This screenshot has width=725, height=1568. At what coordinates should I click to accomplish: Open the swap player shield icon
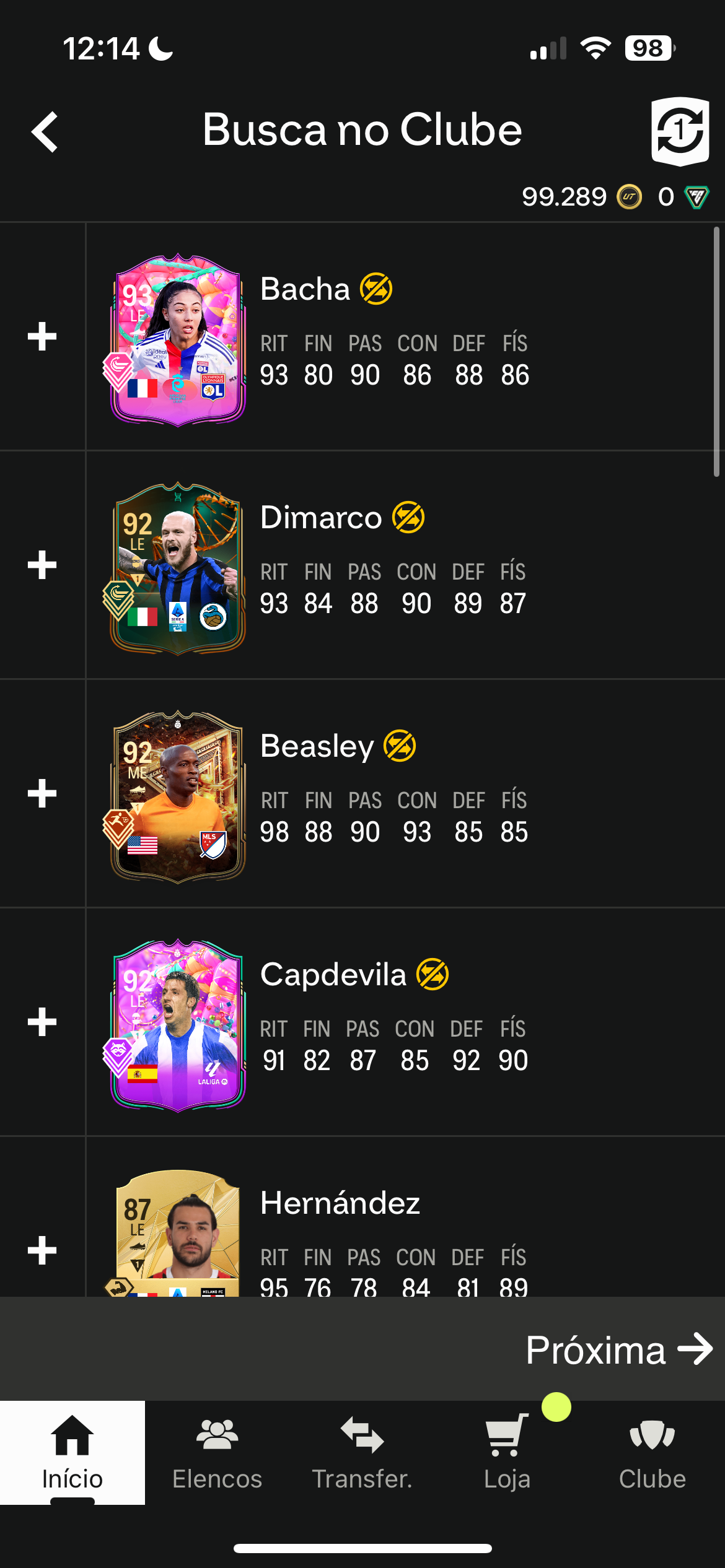[680, 131]
